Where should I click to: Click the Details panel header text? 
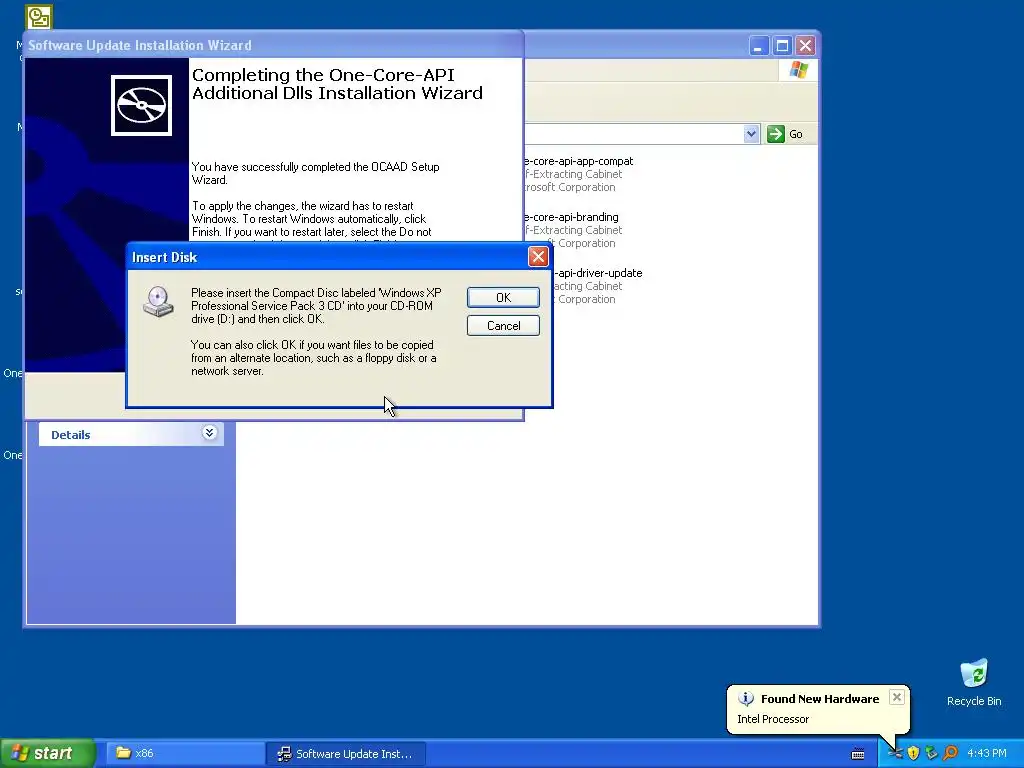71,435
